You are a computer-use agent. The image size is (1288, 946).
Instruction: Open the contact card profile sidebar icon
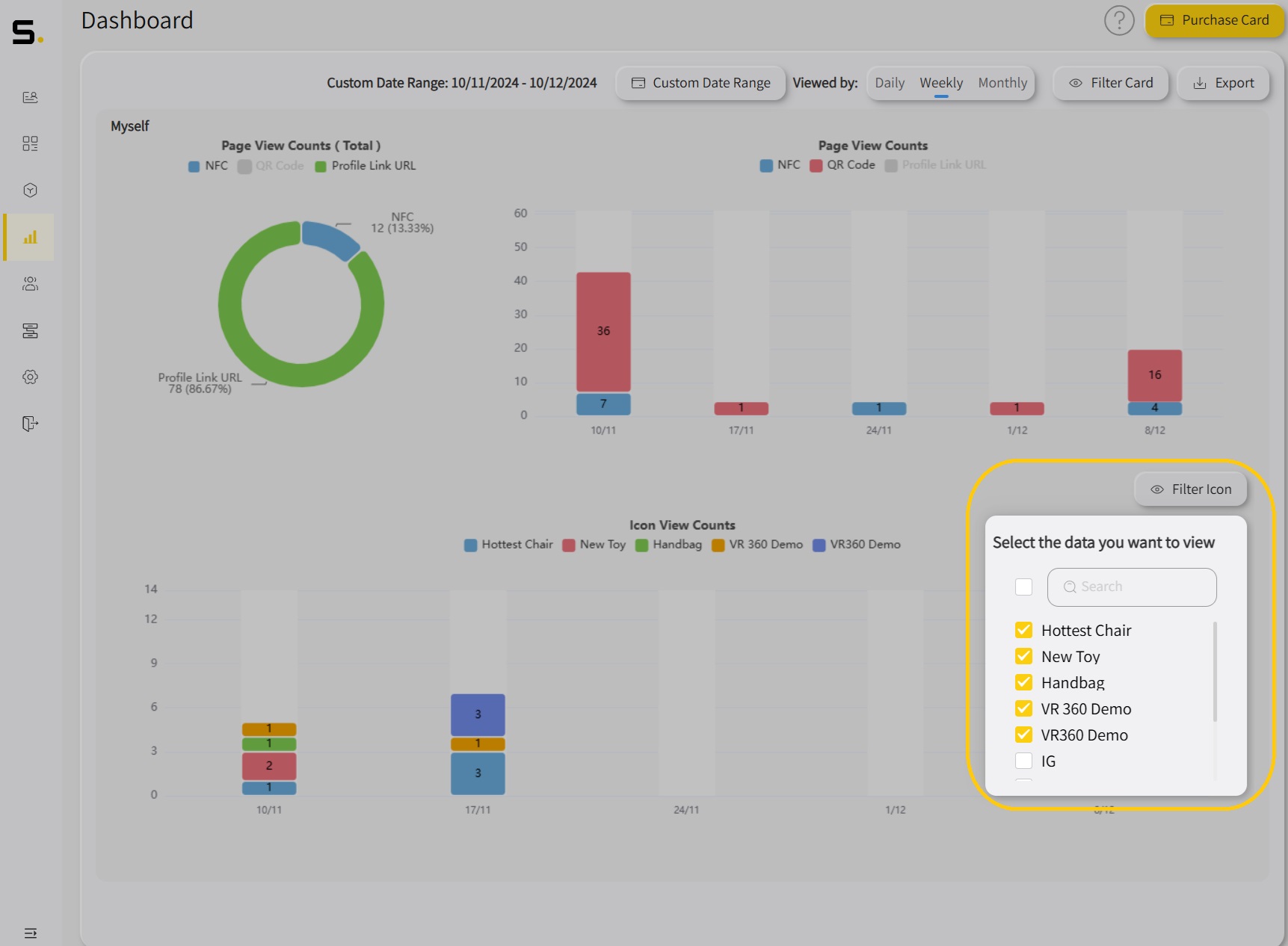point(30,97)
